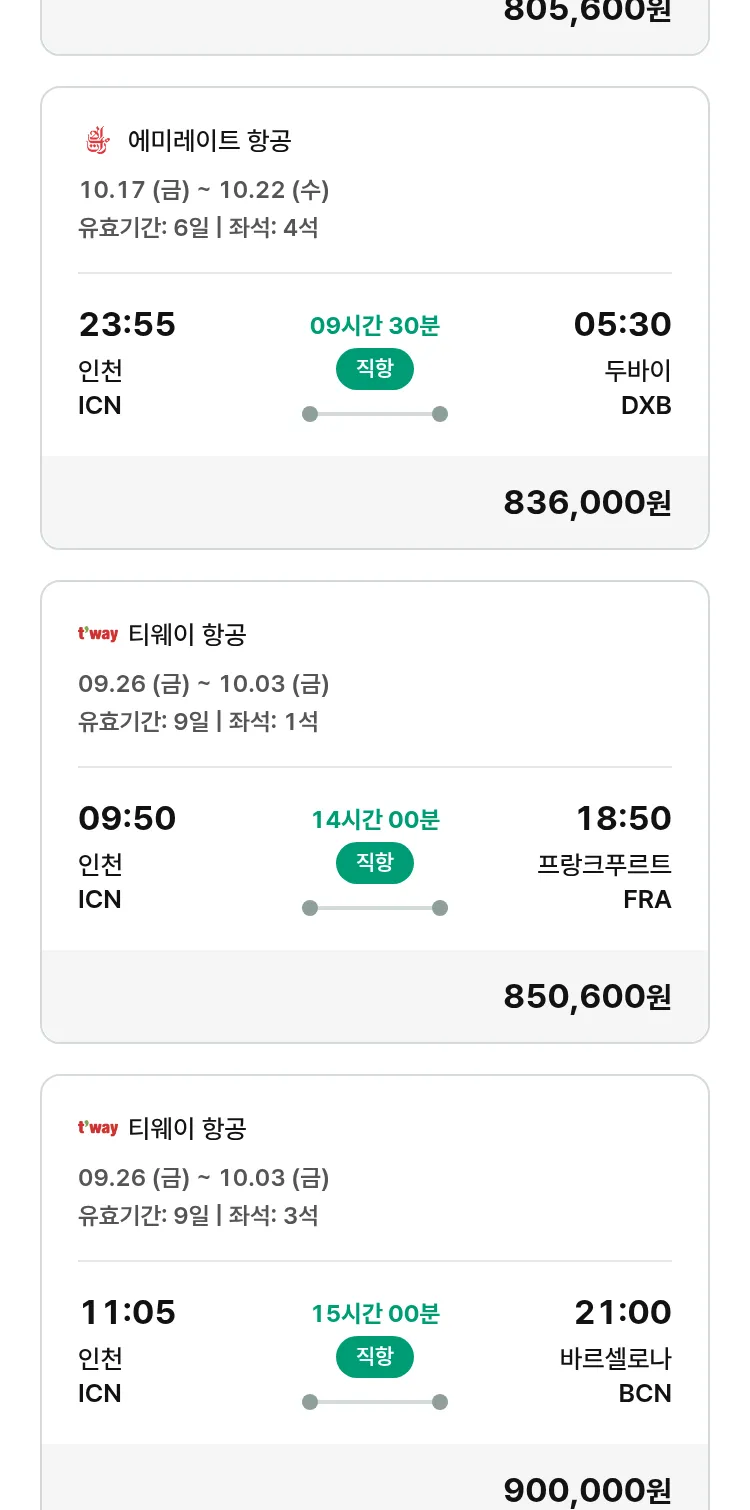The height and width of the screenshot is (1510, 750).
Task: Click the t'way logo on Frankfurt flight
Action: tap(98, 634)
